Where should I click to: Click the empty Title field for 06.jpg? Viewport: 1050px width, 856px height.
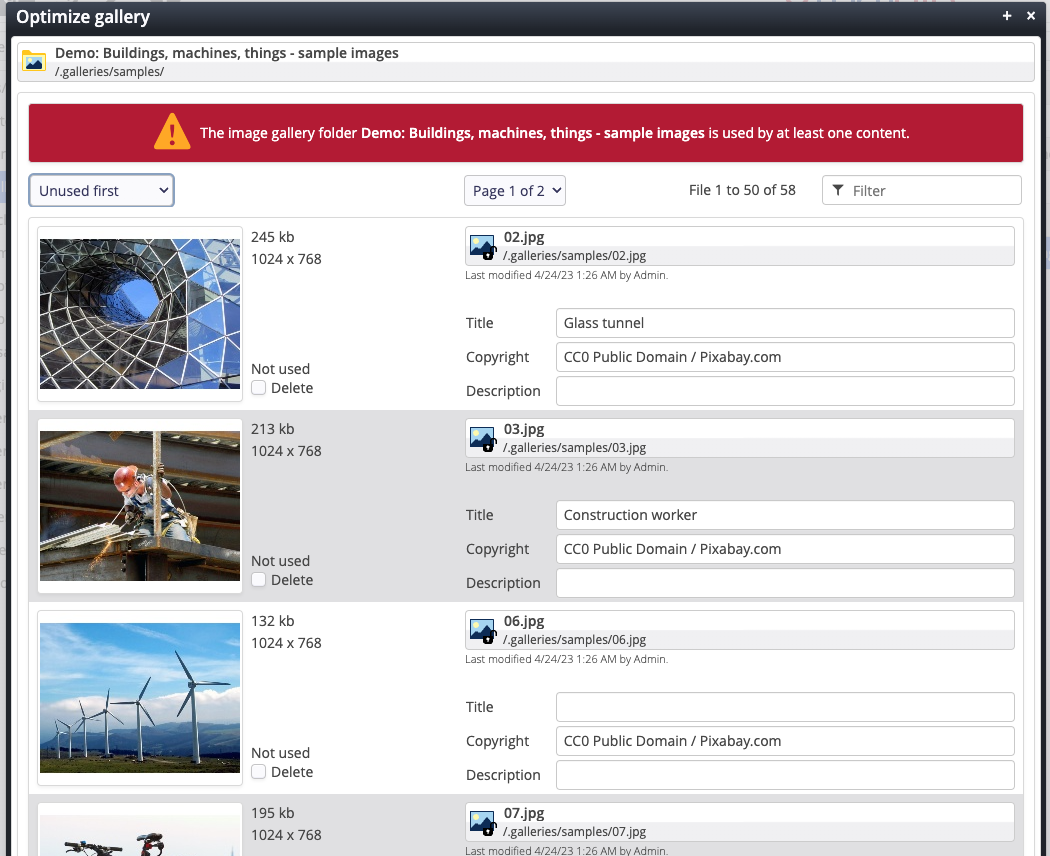pyautogui.click(x=785, y=707)
